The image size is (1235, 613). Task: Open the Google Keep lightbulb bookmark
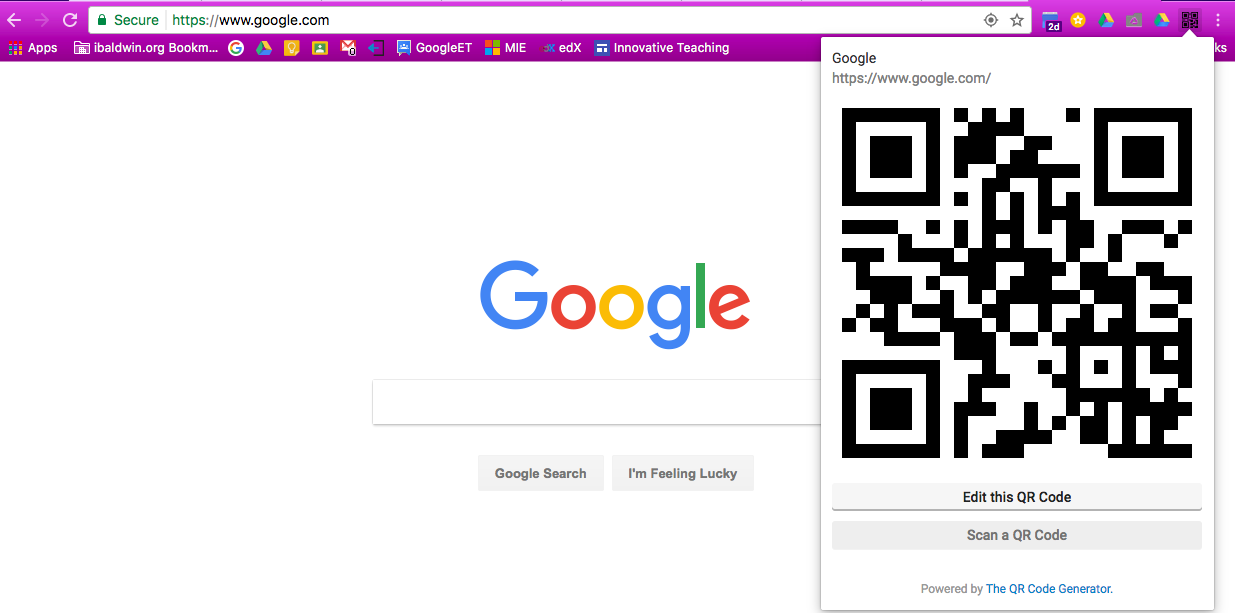tap(292, 48)
